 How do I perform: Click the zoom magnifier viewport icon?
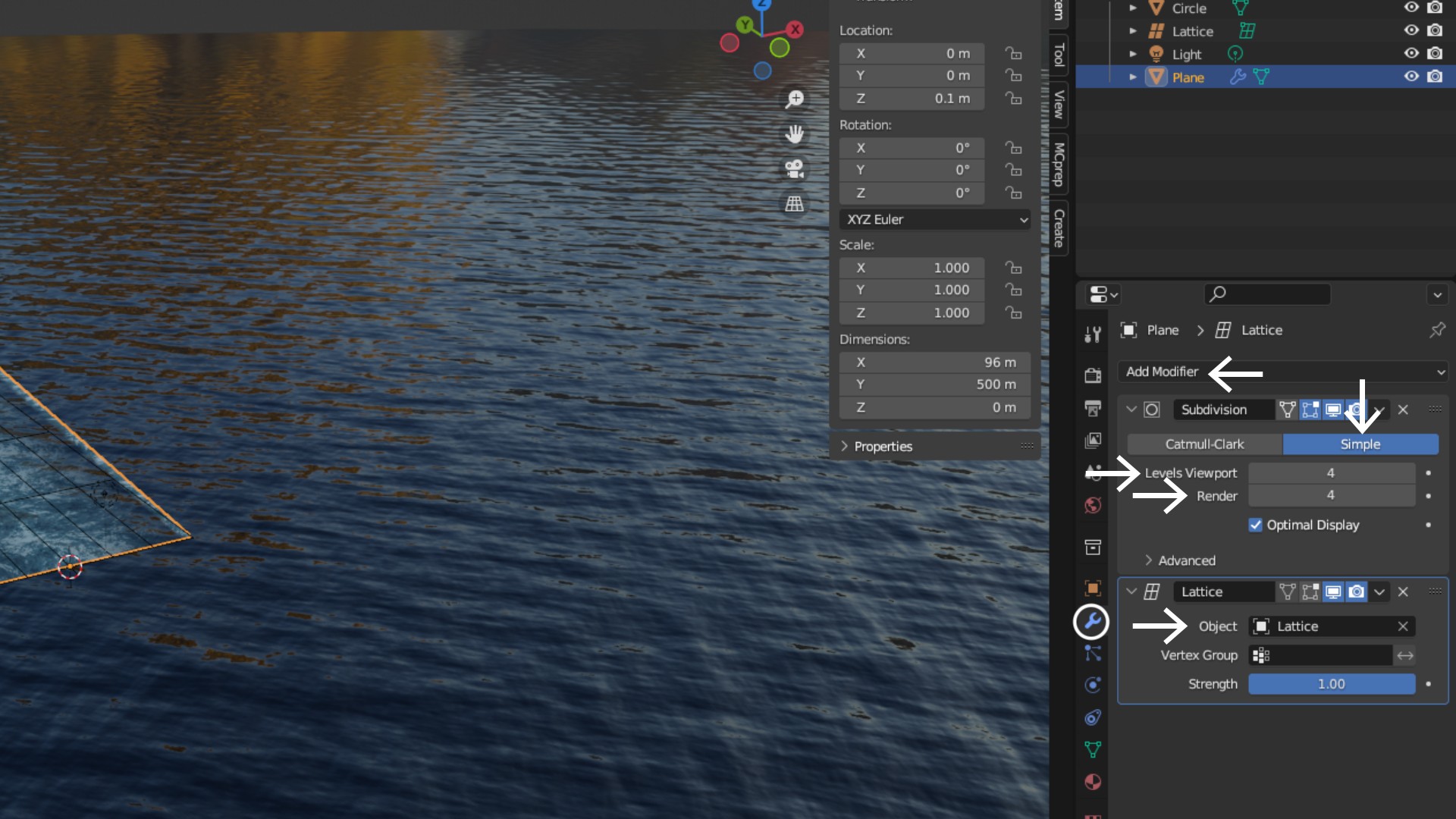(x=794, y=99)
